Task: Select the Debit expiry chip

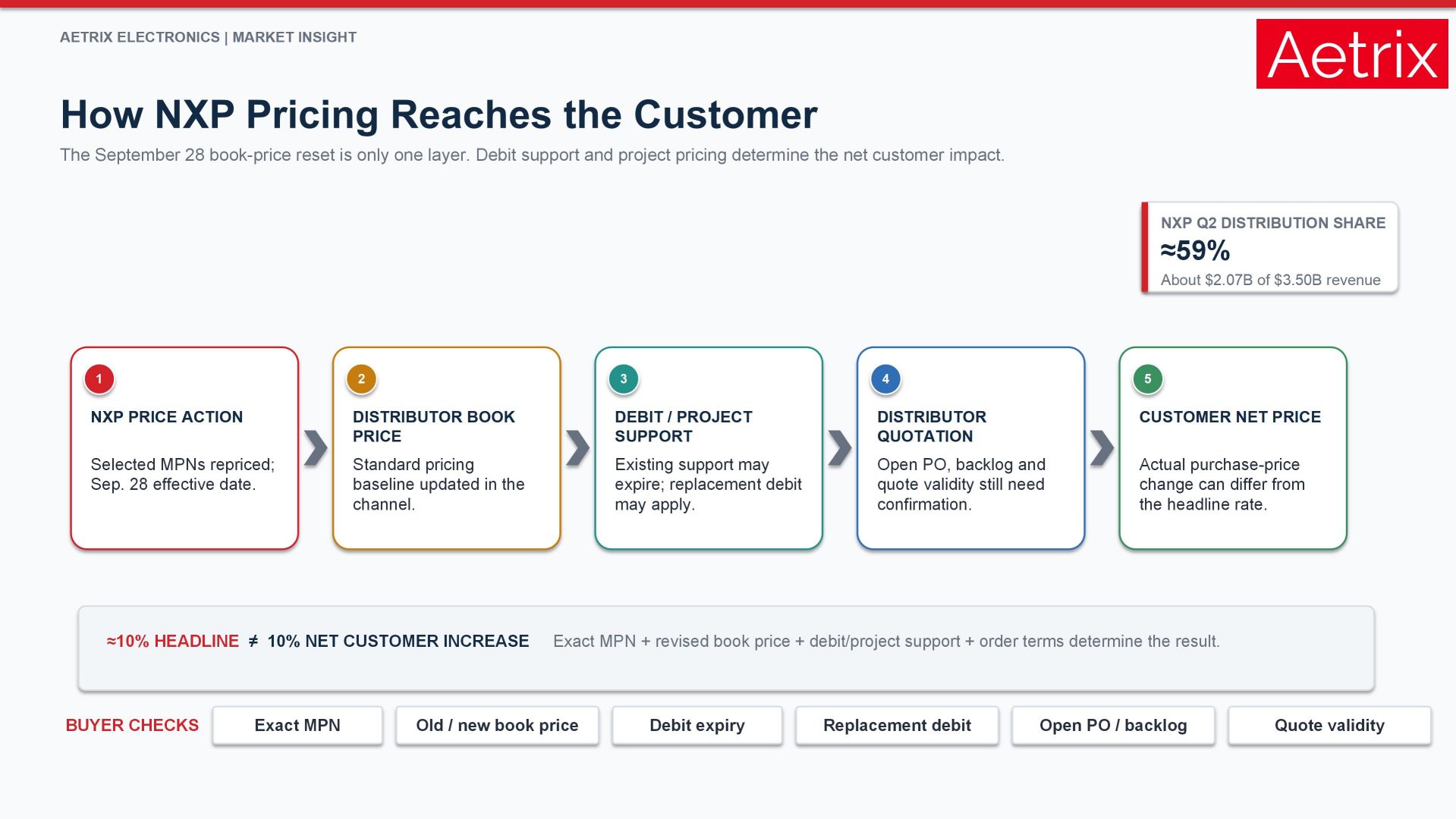Action: coord(697,726)
